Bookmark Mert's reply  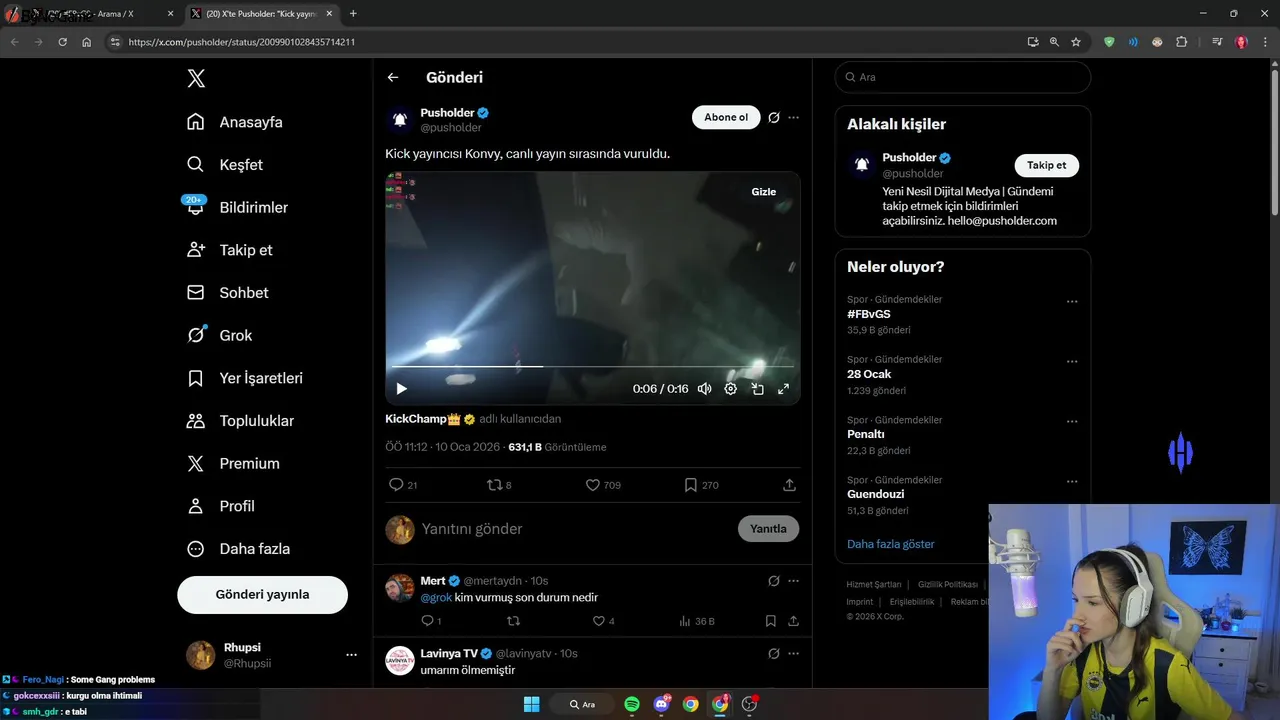(770, 621)
